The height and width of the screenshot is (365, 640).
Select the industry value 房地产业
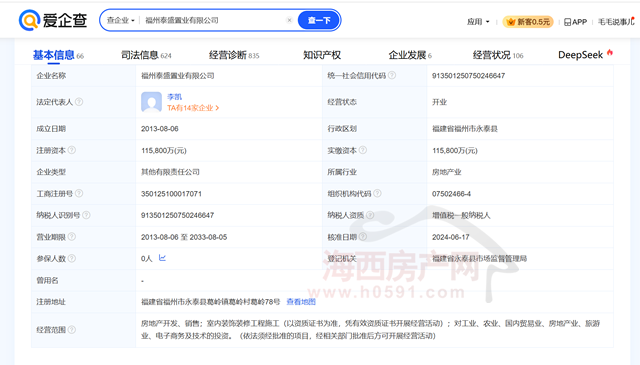point(447,172)
